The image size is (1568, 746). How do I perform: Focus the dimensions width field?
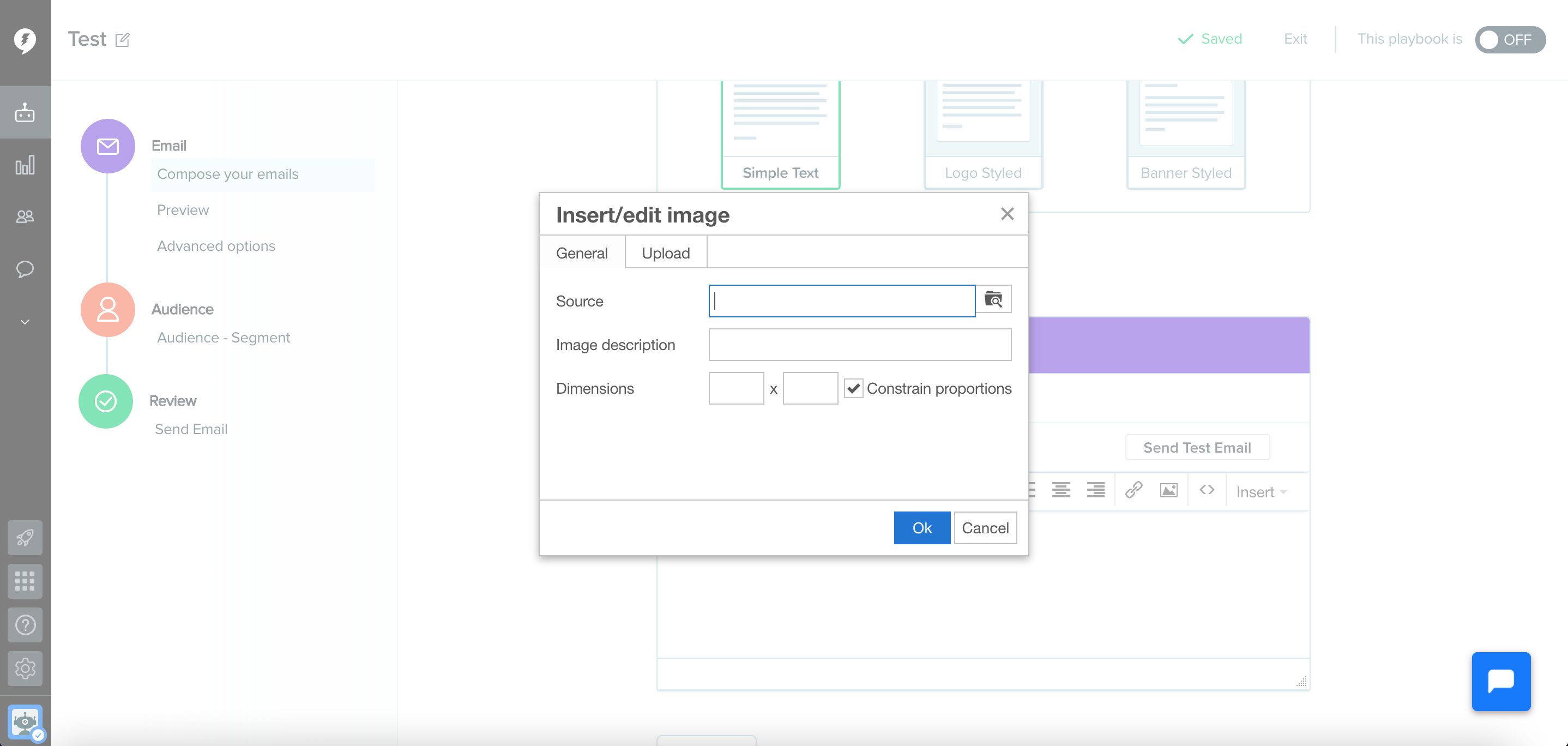(x=736, y=388)
